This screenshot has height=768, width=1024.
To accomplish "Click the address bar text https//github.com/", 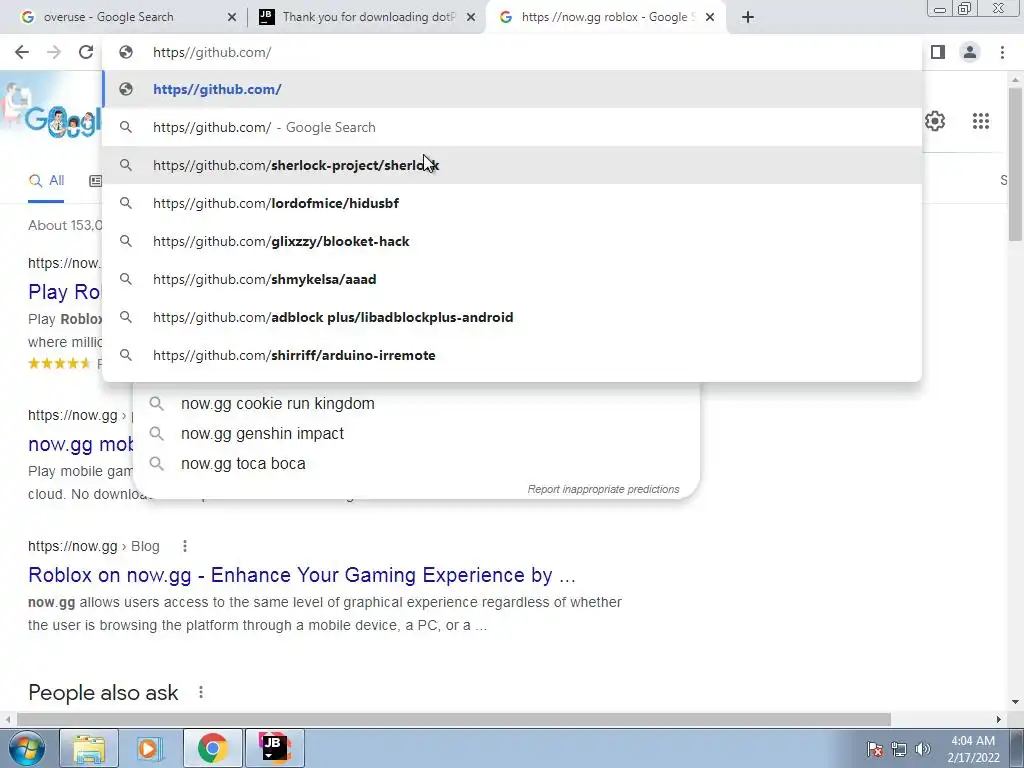I will point(212,52).
